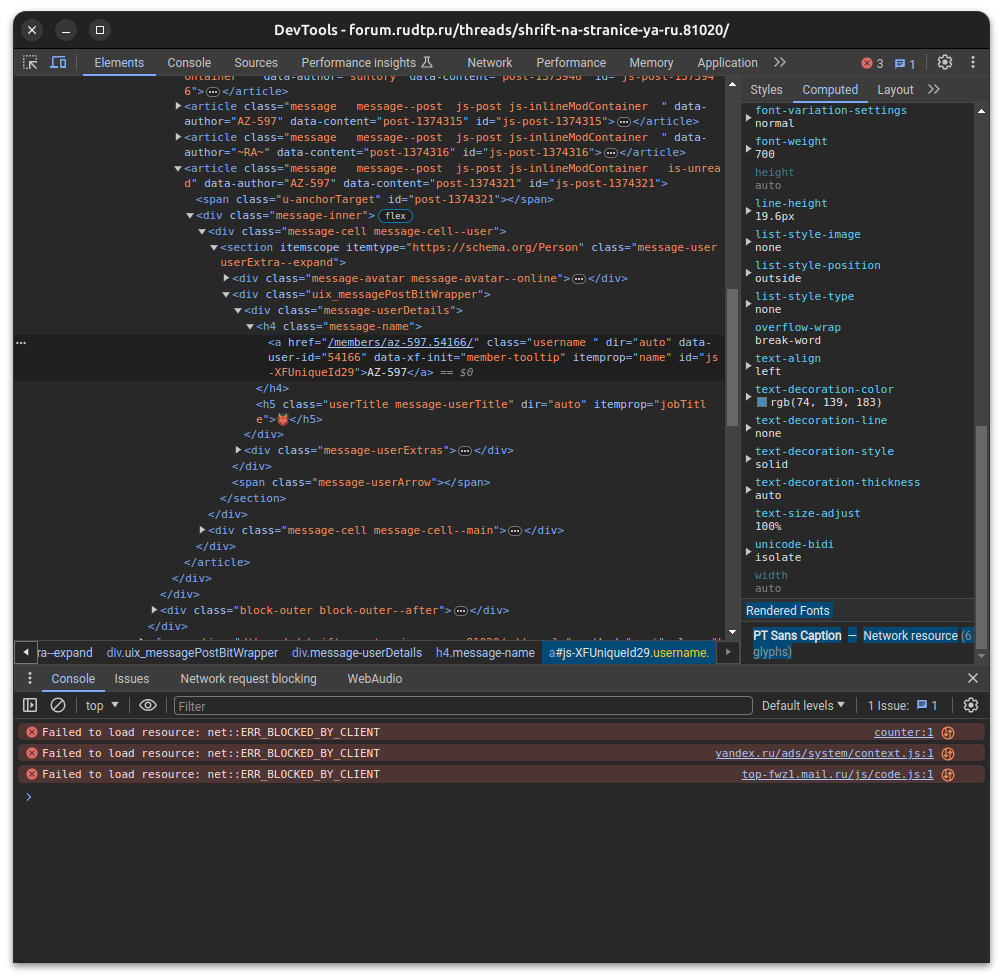Open the Memory tab
The height and width of the screenshot is (979, 1003).
(x=651, y=63)
